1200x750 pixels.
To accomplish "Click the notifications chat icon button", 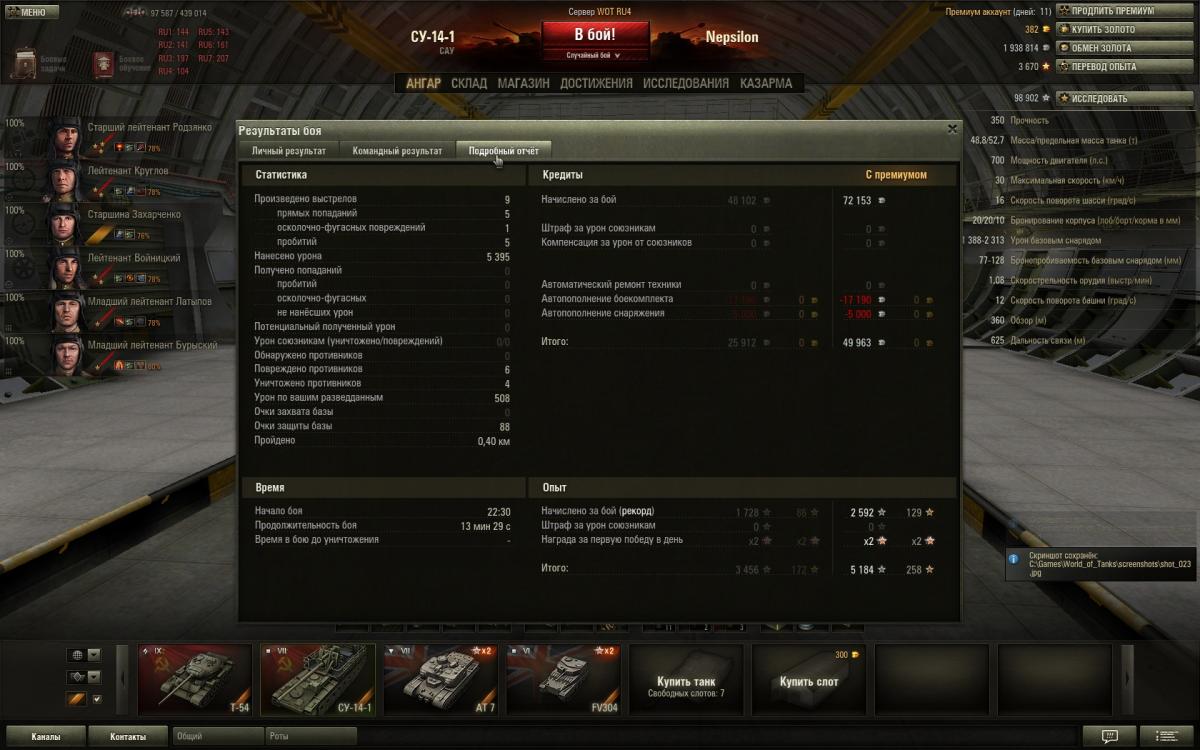I will 1109,736.
